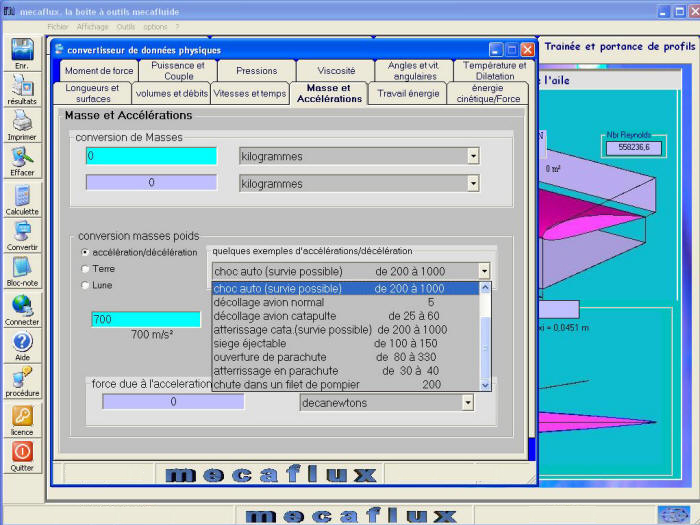
Task: Open the résultats icon
Action: tap(22, 88)
